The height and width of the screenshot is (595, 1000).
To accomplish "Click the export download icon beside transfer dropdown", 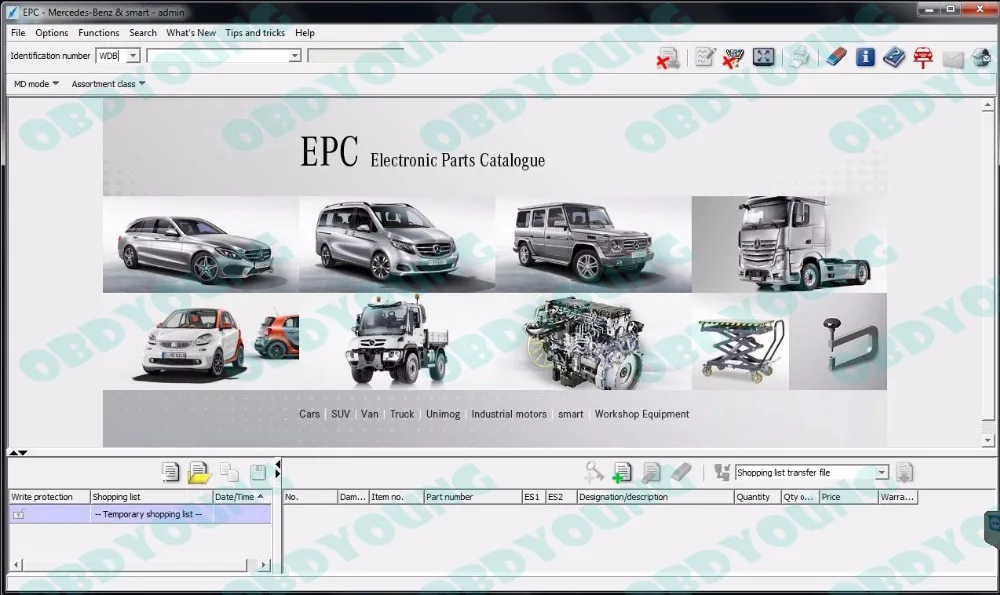I will [904, 473].
